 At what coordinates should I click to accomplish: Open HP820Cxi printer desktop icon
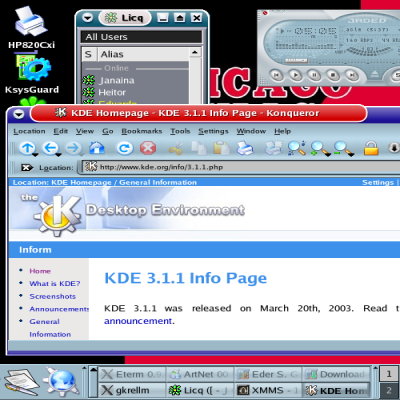pos(31,28)
